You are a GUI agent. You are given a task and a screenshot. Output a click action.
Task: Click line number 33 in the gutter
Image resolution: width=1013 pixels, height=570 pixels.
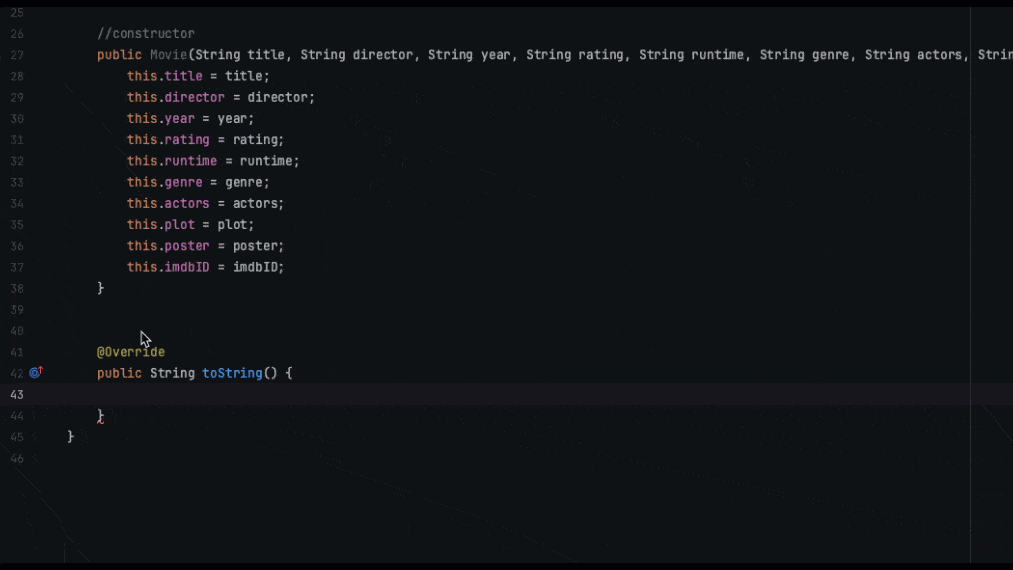click(17, 182)
